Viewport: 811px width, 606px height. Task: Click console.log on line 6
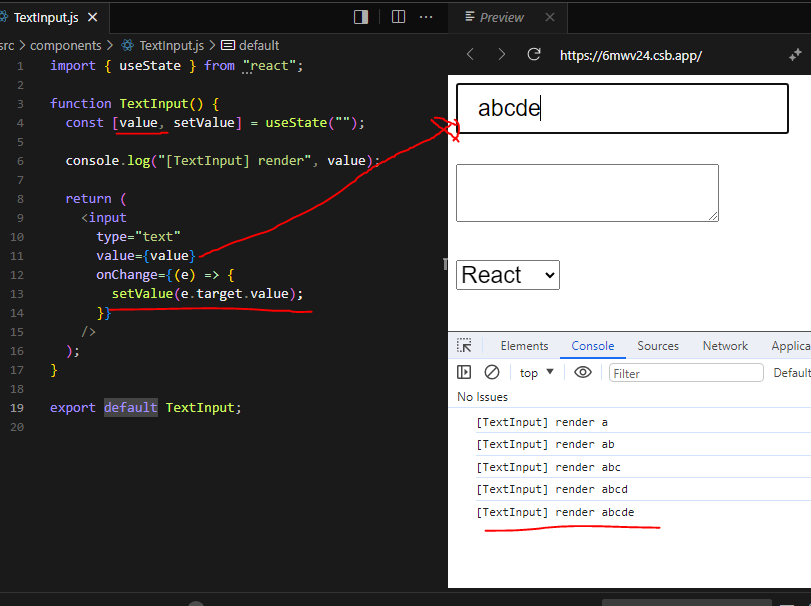pyautogui.click(x=107, y=161)
